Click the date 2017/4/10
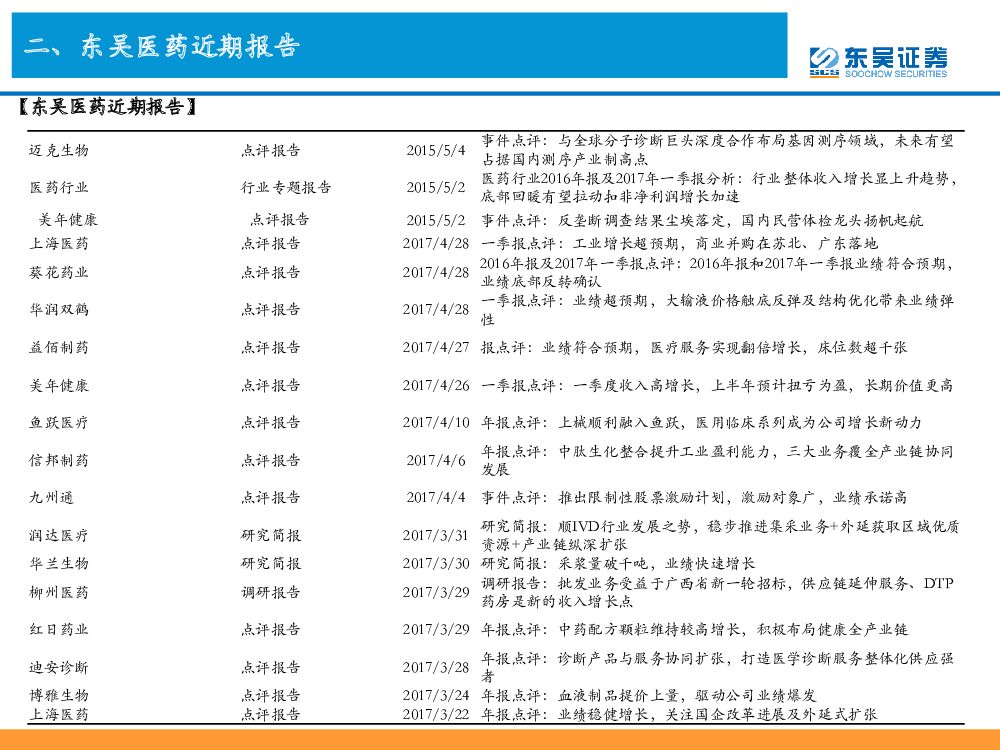1000x750 pixels. 436,423
